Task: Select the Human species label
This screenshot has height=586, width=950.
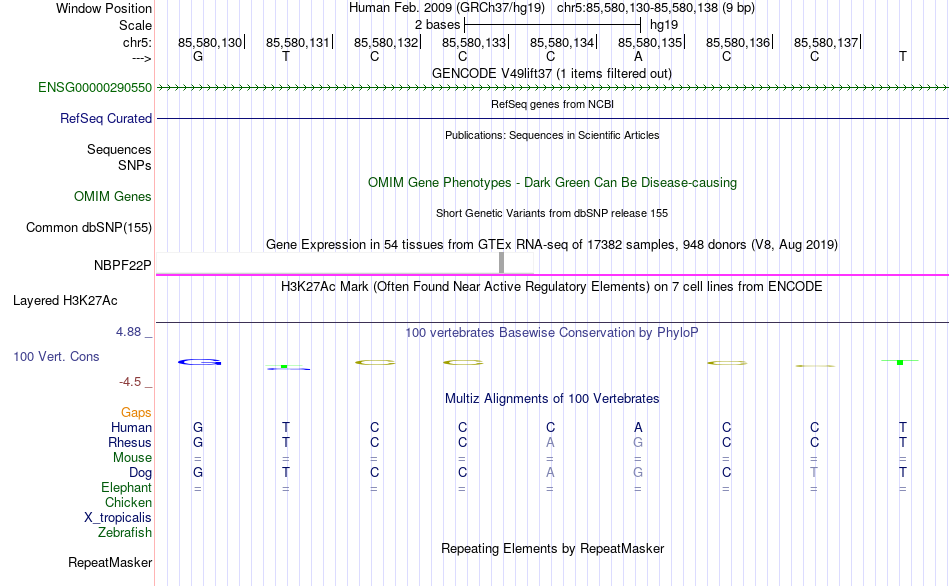Action: (131, 428)
